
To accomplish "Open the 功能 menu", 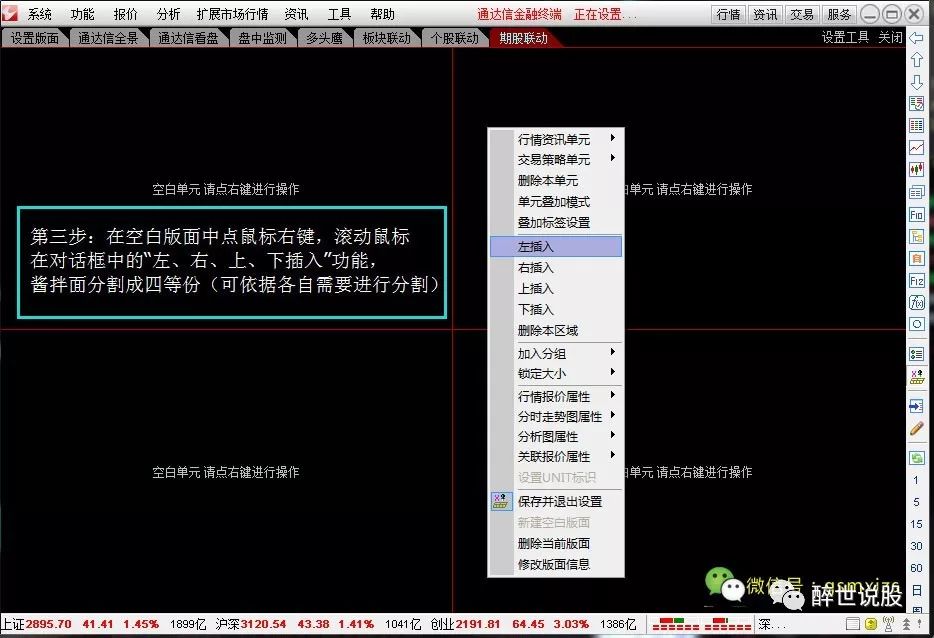I will pos(82,14).
